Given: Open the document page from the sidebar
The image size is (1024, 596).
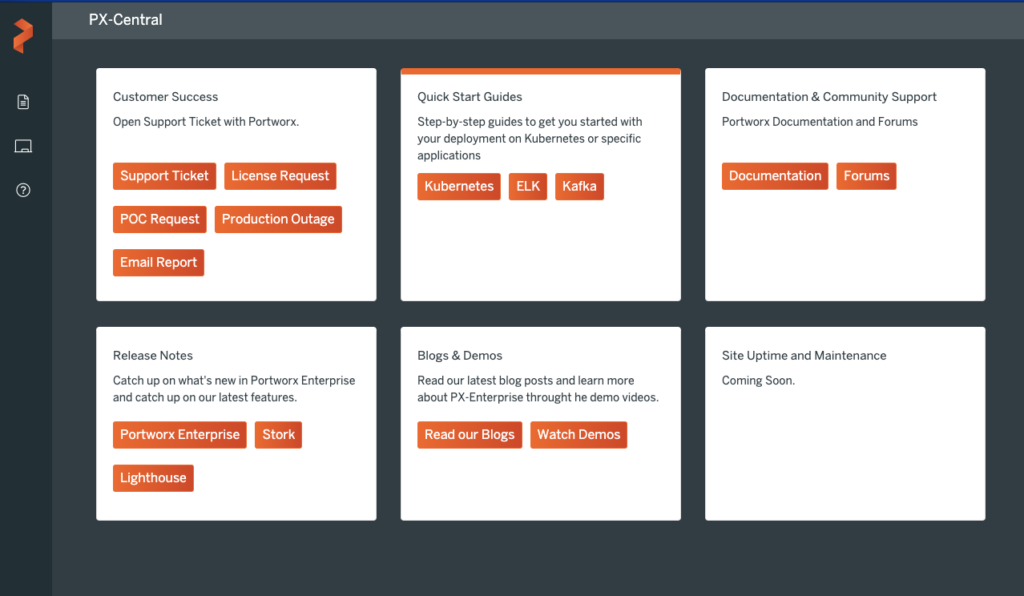Looking at the screenshot, I should 23,101.
